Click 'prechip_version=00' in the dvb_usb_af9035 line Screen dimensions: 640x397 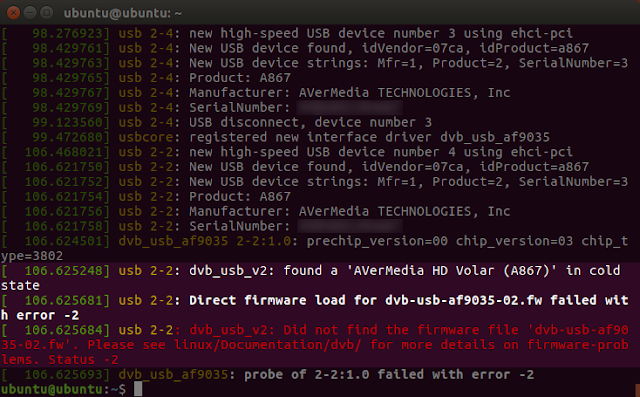pyautogui.click(x=377, y=241)
